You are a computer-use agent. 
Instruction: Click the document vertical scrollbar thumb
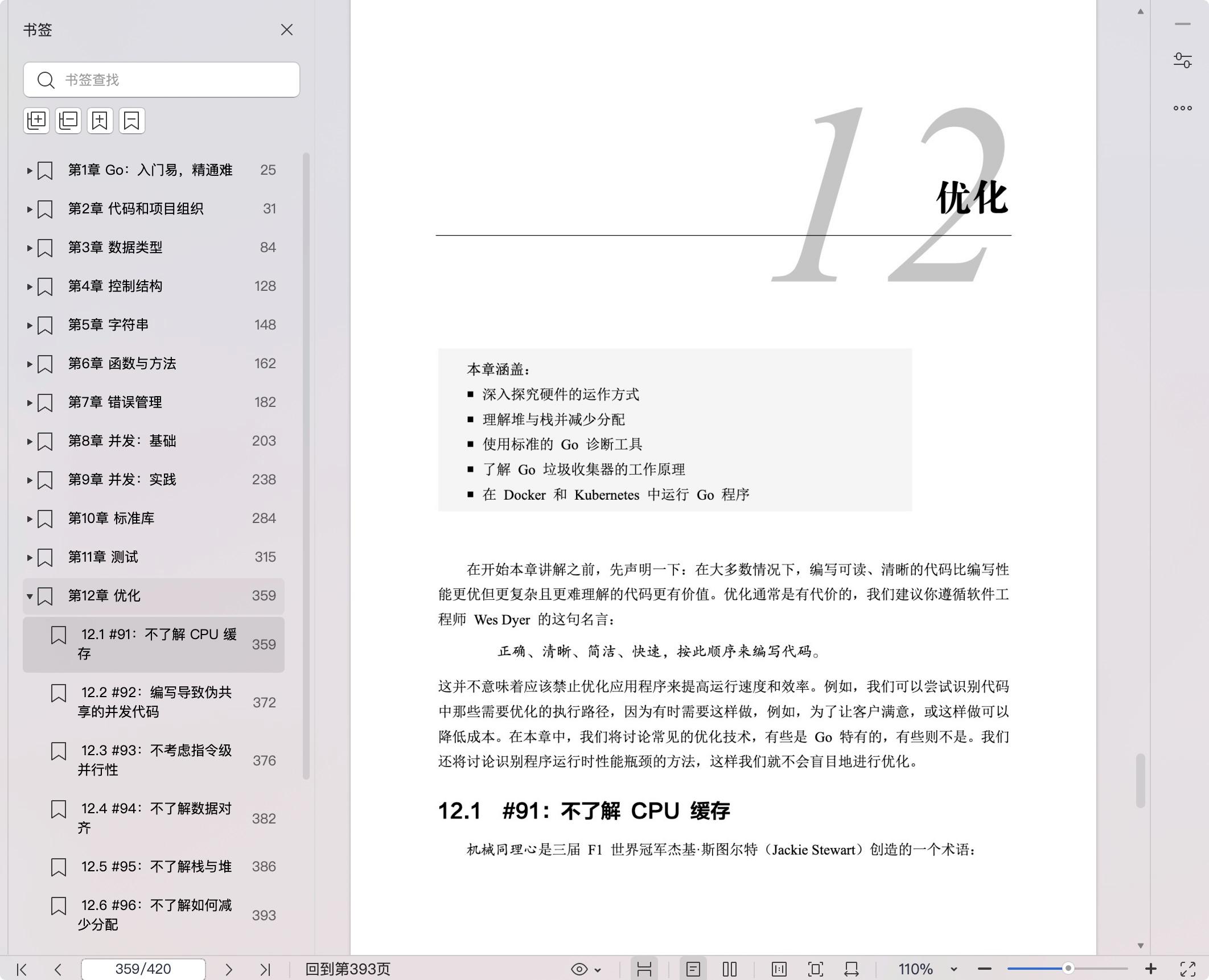[x=1141, y=780]
